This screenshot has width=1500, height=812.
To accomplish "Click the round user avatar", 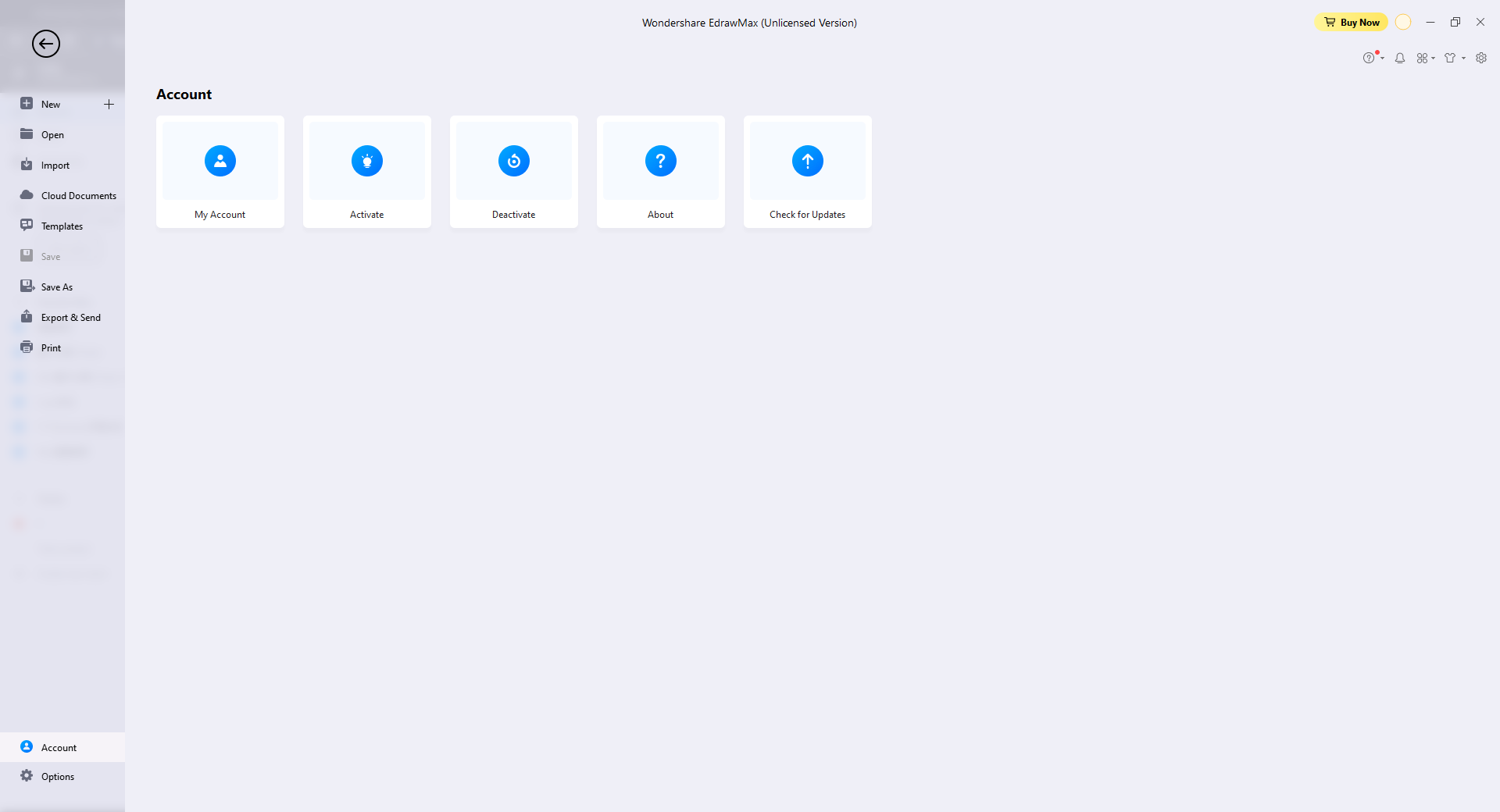I will click(x=1403, y=22).
